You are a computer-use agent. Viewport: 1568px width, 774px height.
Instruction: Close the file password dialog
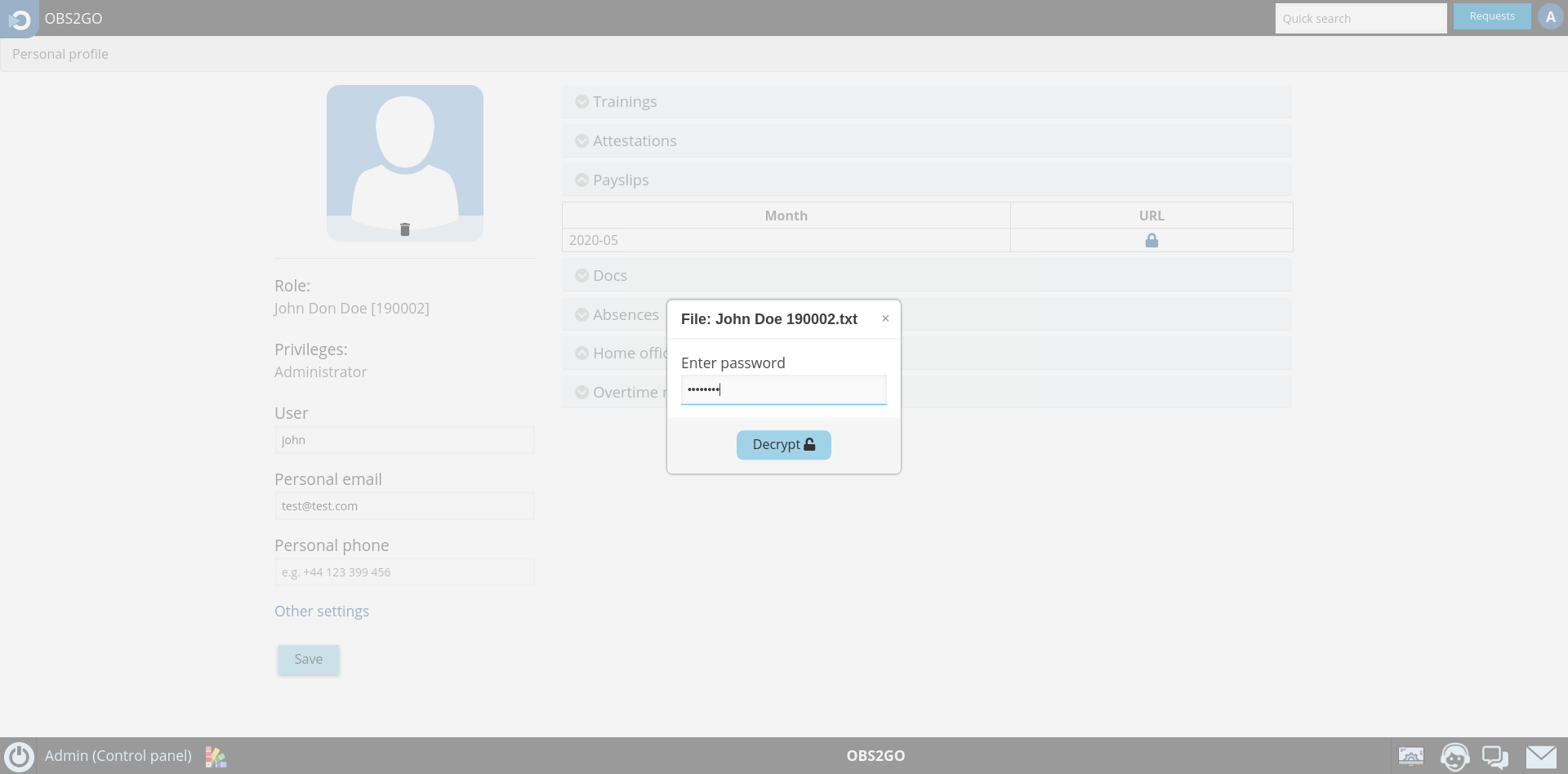point(885,318)
